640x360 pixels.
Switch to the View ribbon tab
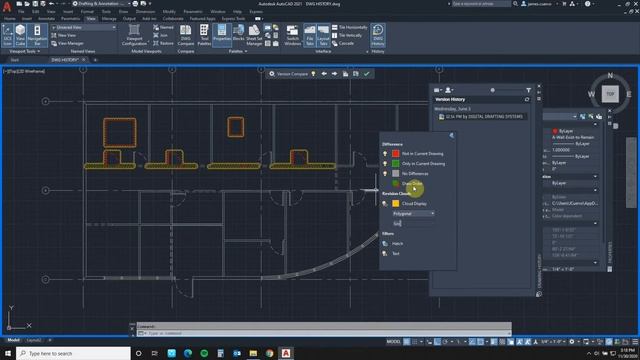(91, 18)
